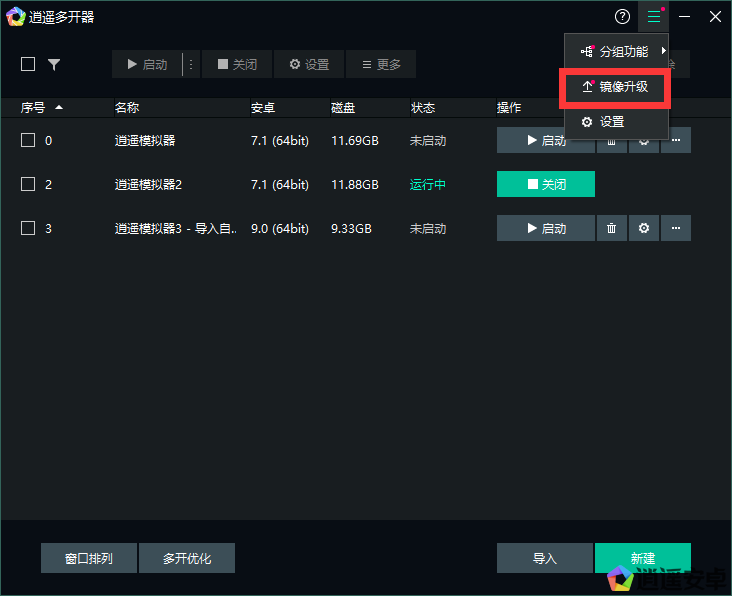Screen dimensions: 732x596
Task: Choose 镜像升级 from the menu
Action: coord(615,88)
